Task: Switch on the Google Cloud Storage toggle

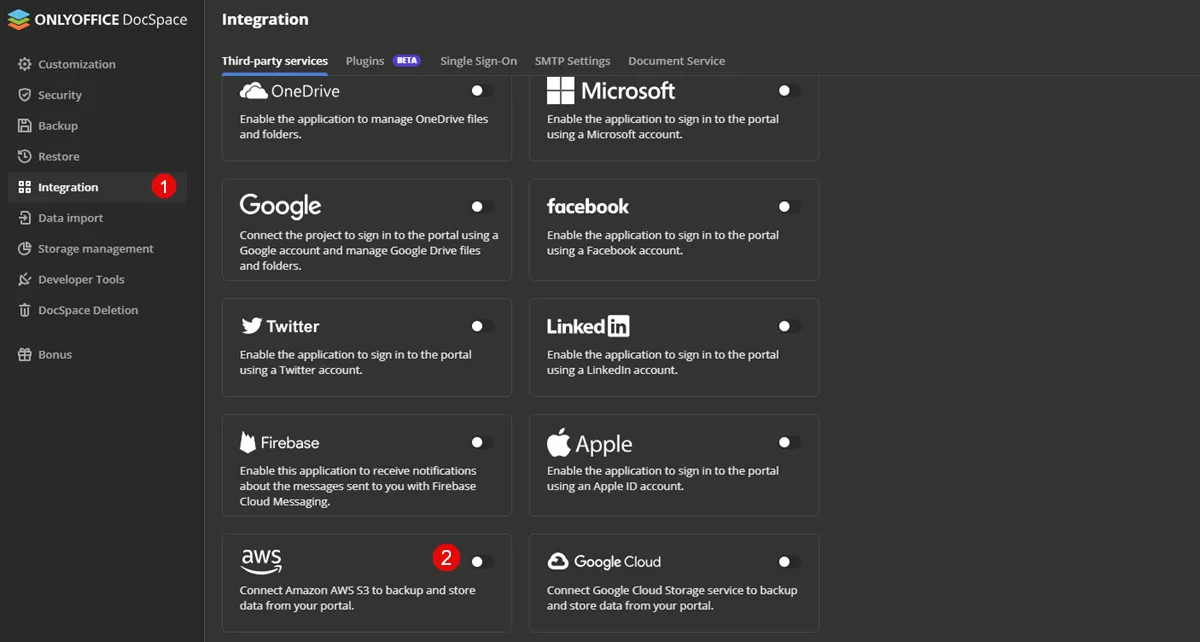Action: (x=789, y=562)
